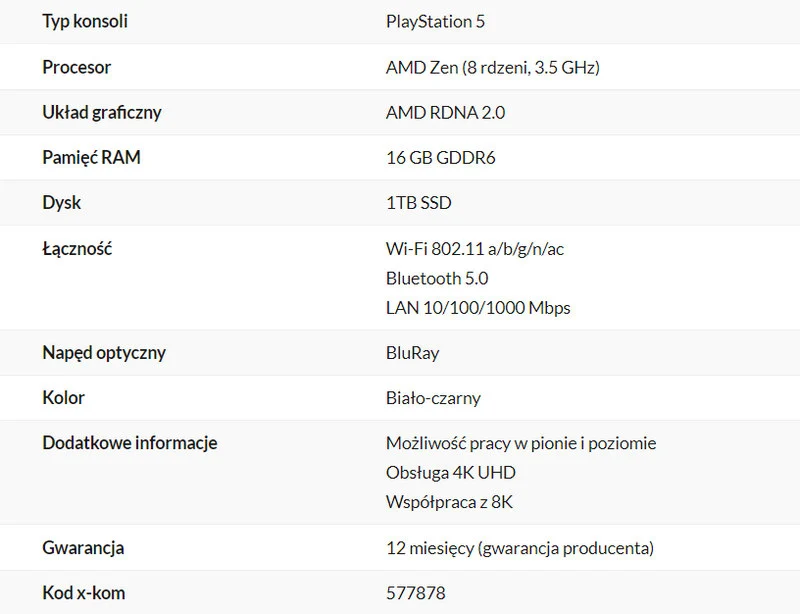The height and width of the screenshot is (614, 800).
Task: Click the "Procesor" row label
Action: pyautogui.click(x=76, y=67)
